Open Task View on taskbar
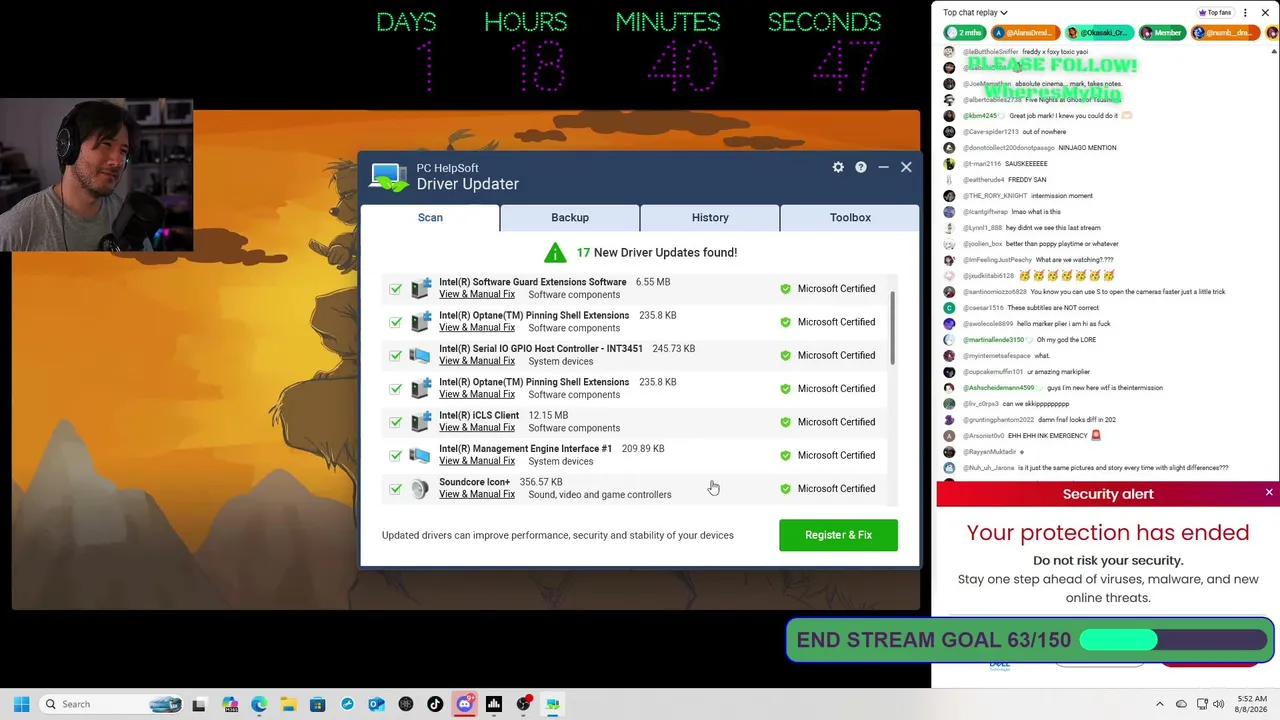1280x720 pixels. point(199,704)
